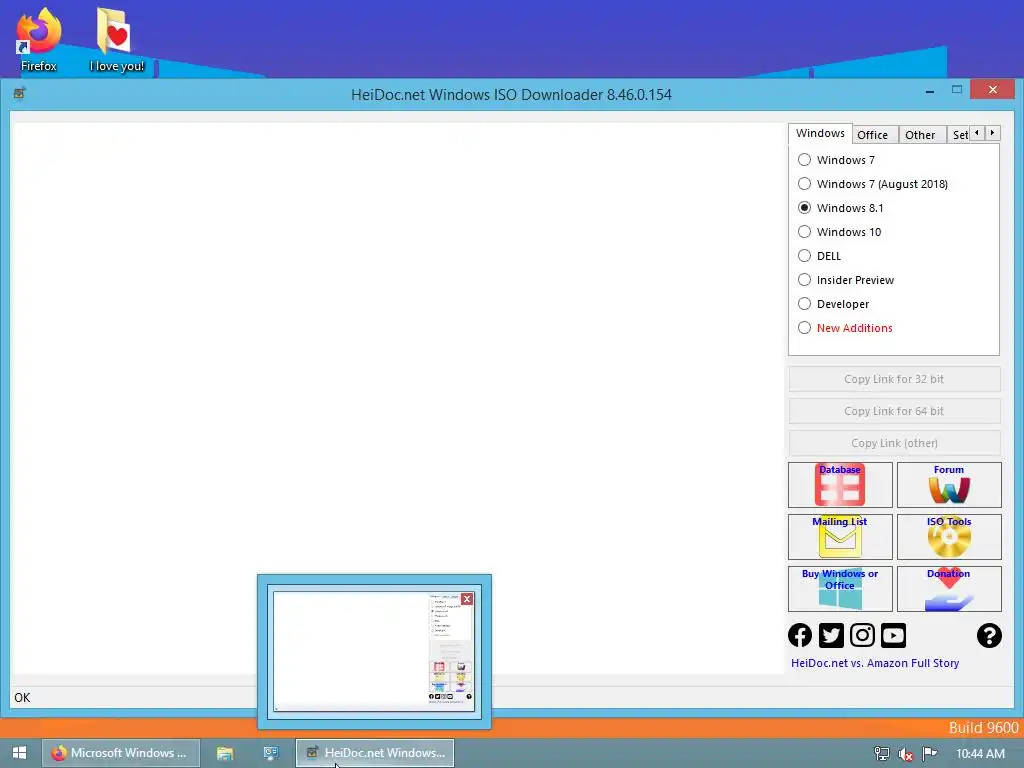Click the network icon in system tray
This screenshot has height=768, width=1024.
tap(882, 754)
